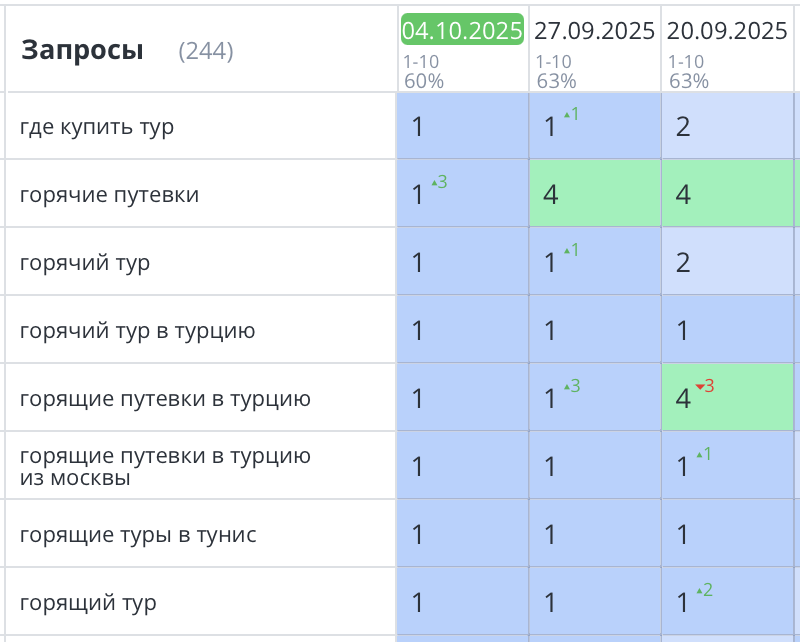Image resolution: width=800 pixels, height=642 pixels.
Task: Click the up-arrow in где купить тур row
Action: tap(566, 114)
